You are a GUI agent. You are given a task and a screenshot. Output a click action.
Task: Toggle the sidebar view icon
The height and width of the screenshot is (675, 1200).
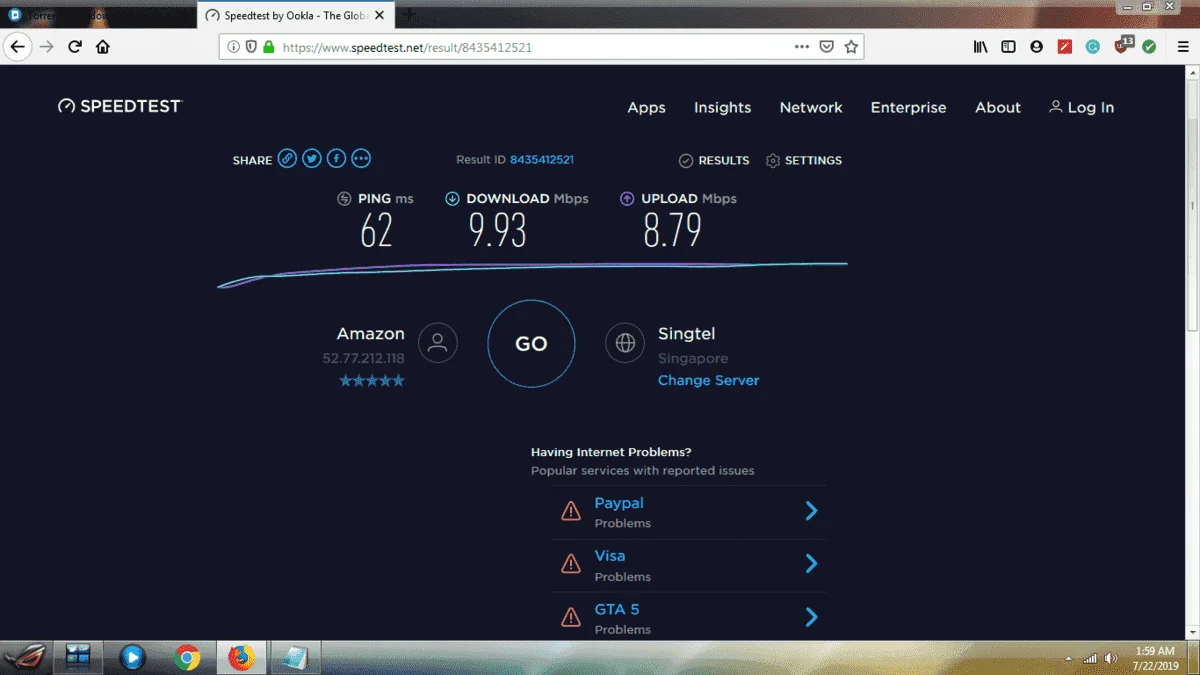click(x=1009, y=47)
